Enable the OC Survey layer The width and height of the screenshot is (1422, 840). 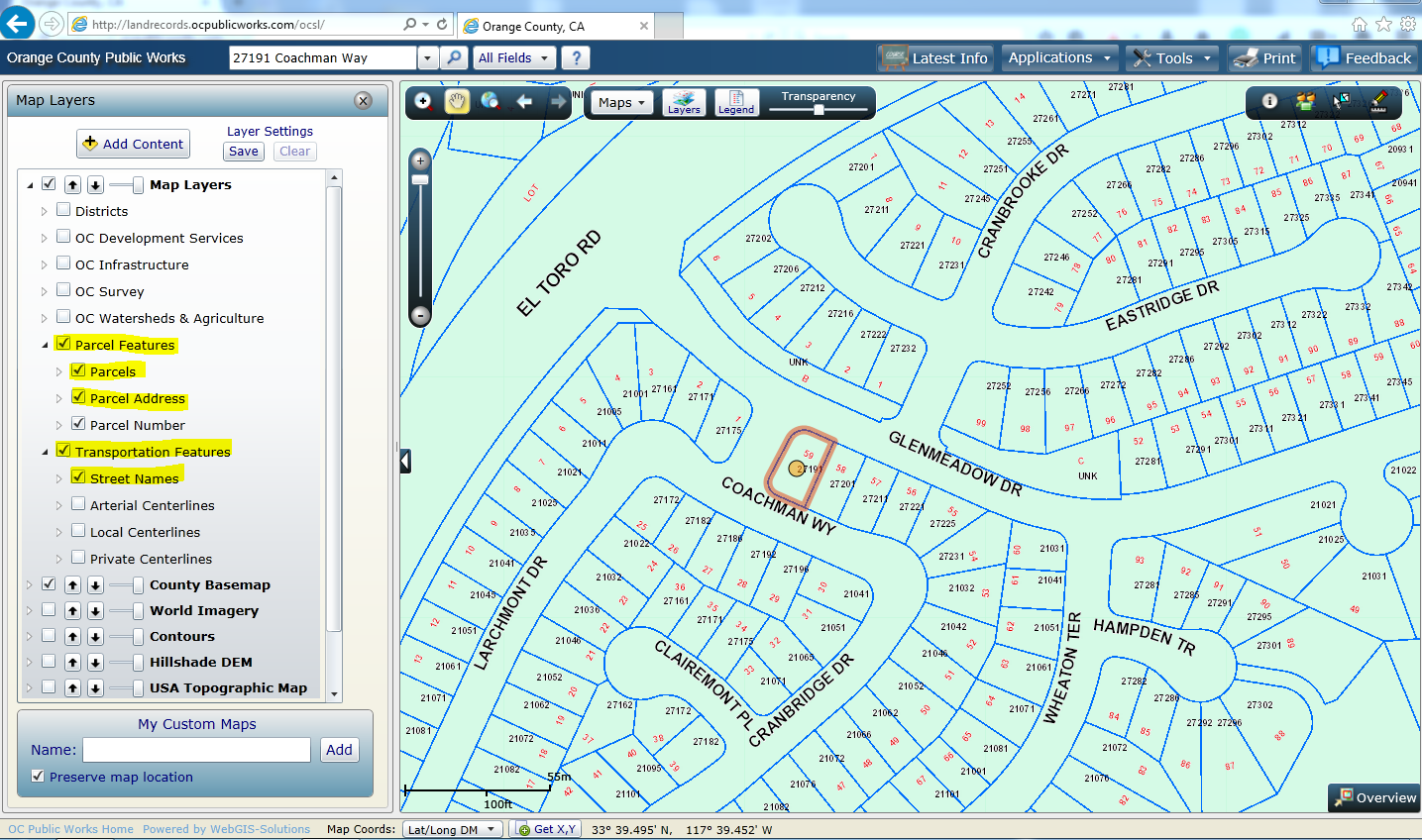click(63, 290)
